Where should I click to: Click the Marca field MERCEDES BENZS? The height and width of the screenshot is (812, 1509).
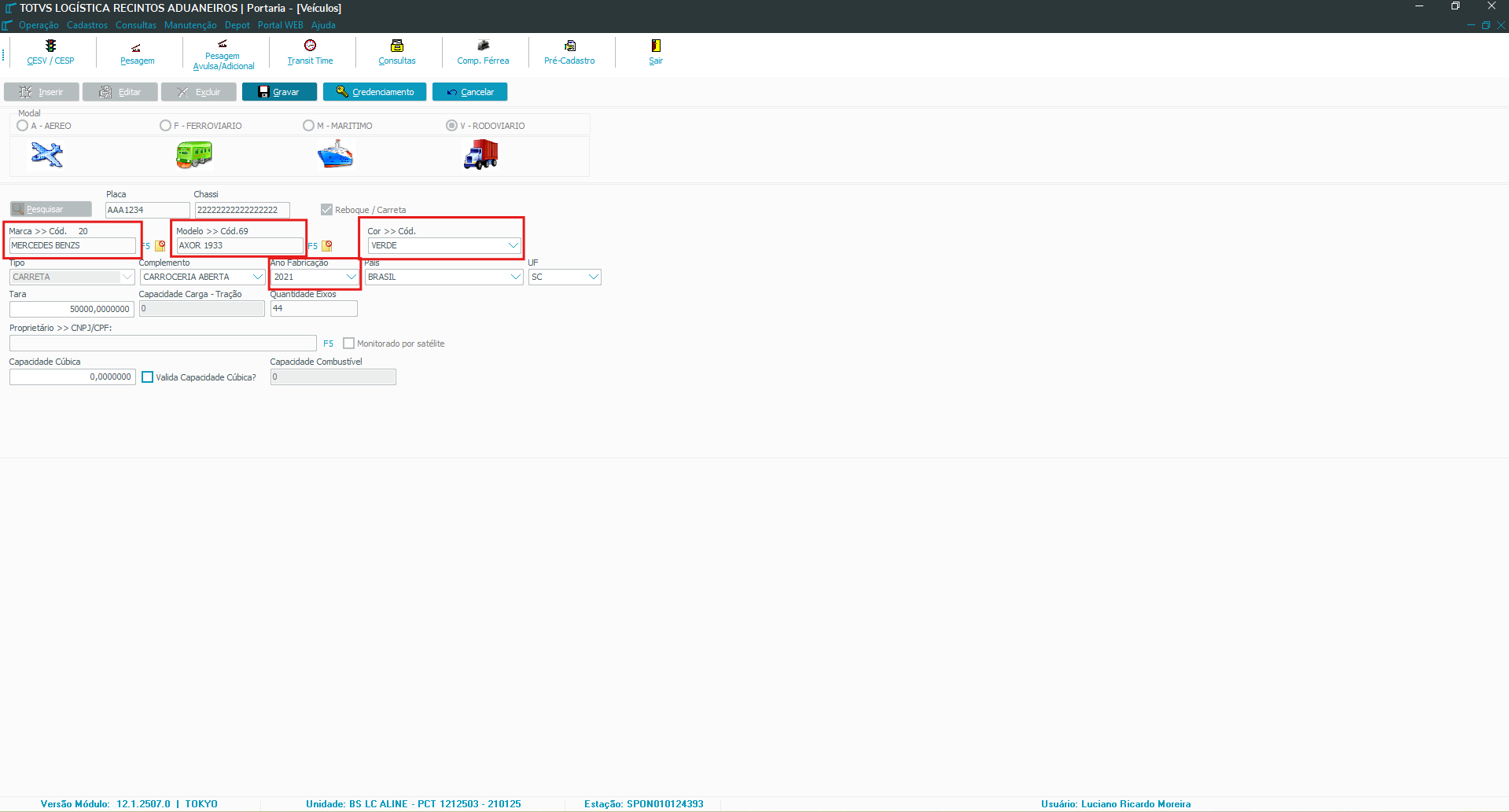[x=72, y=245]
